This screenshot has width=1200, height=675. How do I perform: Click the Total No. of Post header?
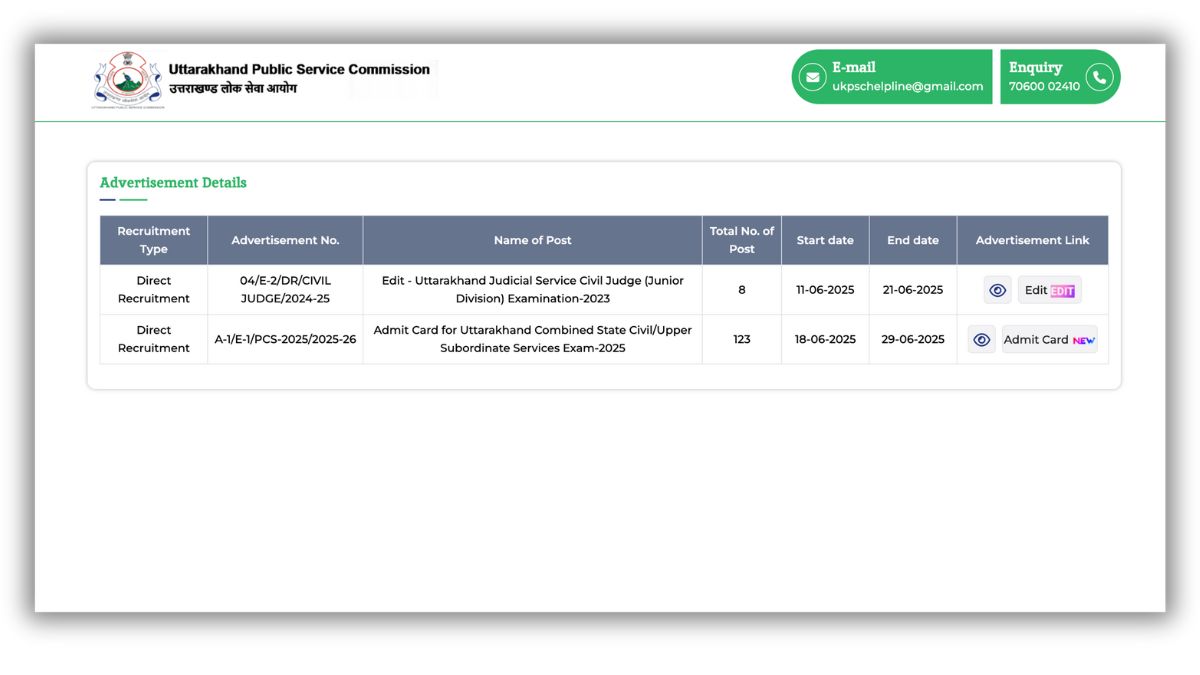742,240
